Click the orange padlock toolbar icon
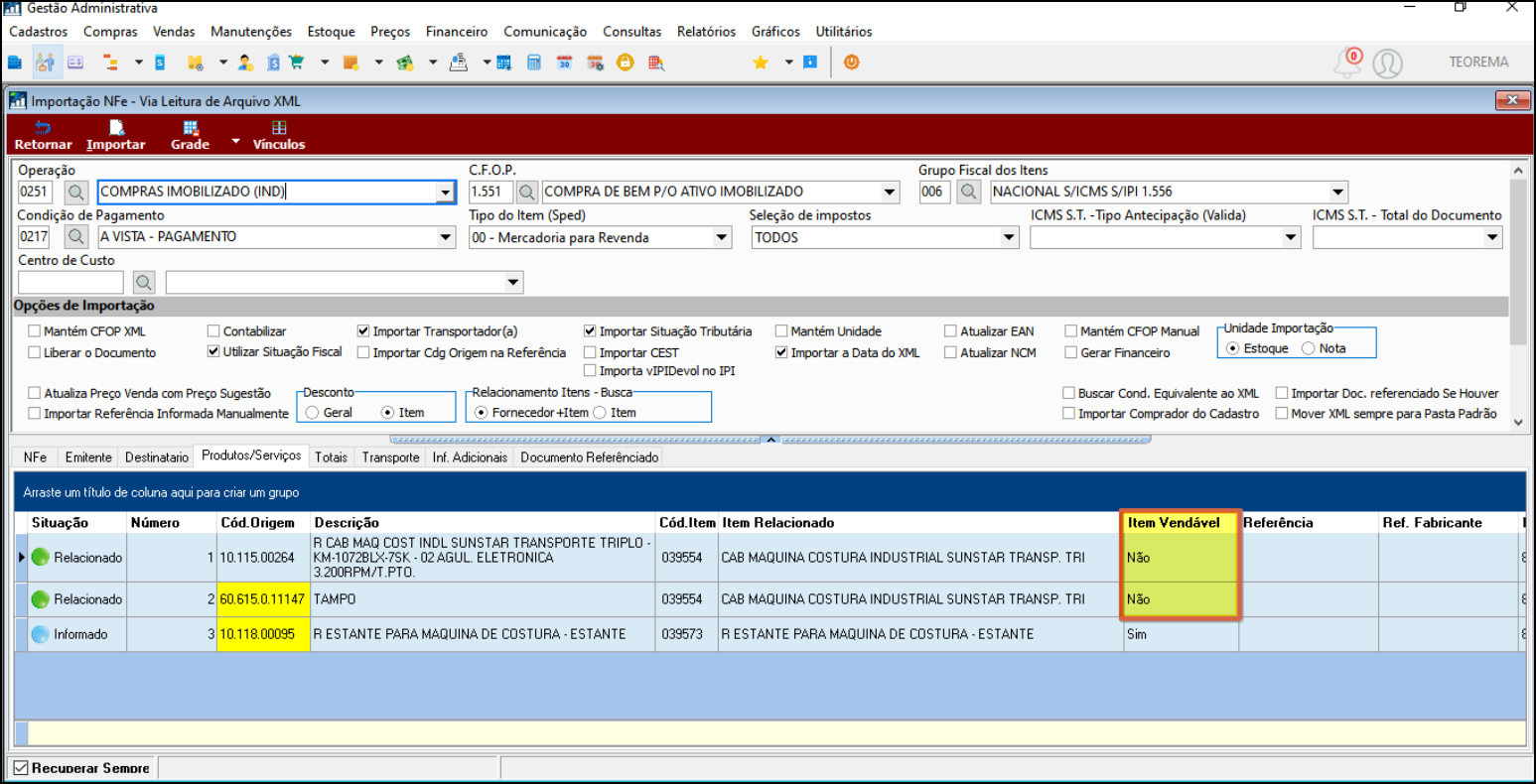 [x=625, y=63]
